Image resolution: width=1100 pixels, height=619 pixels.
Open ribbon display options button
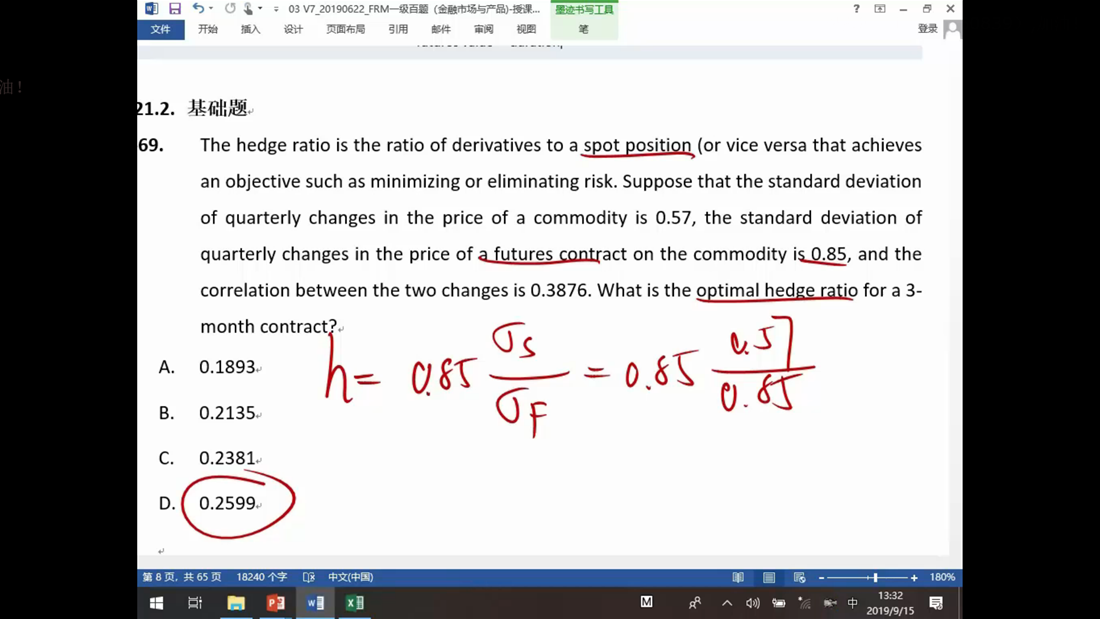[880, 9]
